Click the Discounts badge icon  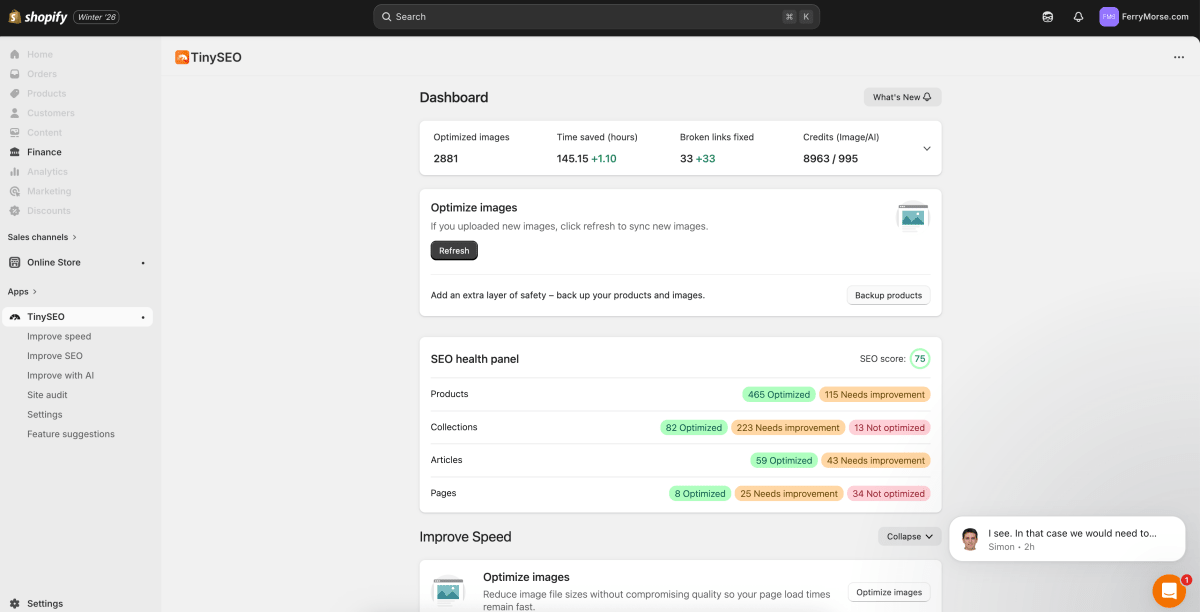(15, 210)
